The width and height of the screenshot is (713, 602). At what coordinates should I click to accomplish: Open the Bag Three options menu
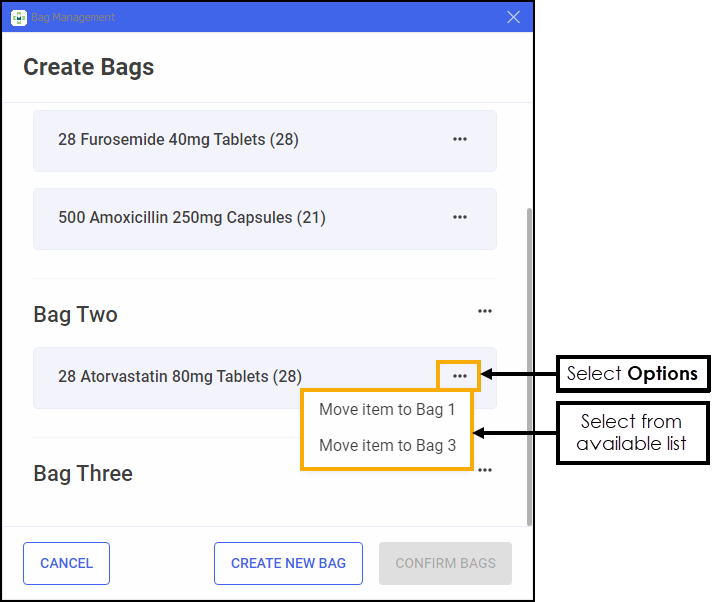point(485,470)
